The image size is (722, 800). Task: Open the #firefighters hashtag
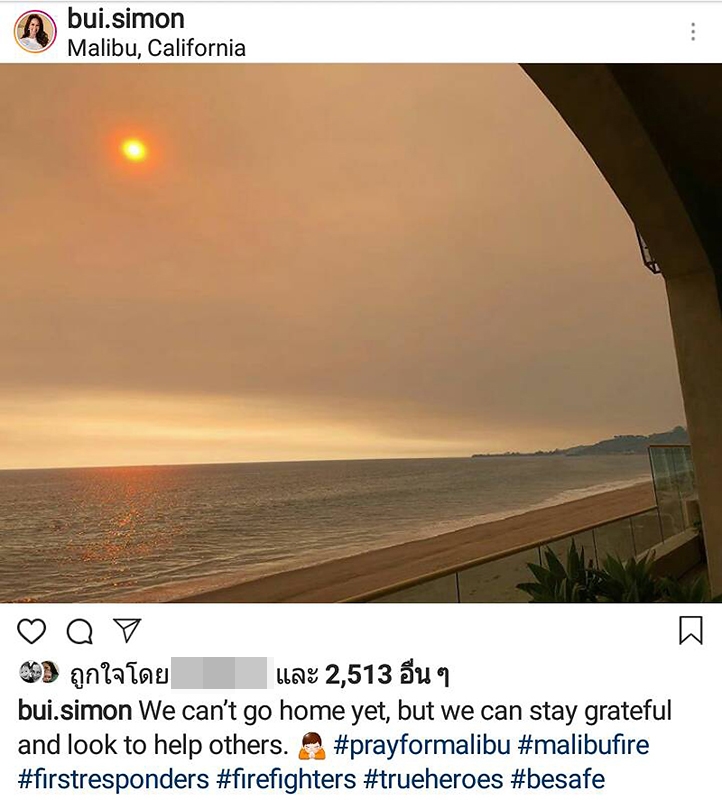pos(286,780)
